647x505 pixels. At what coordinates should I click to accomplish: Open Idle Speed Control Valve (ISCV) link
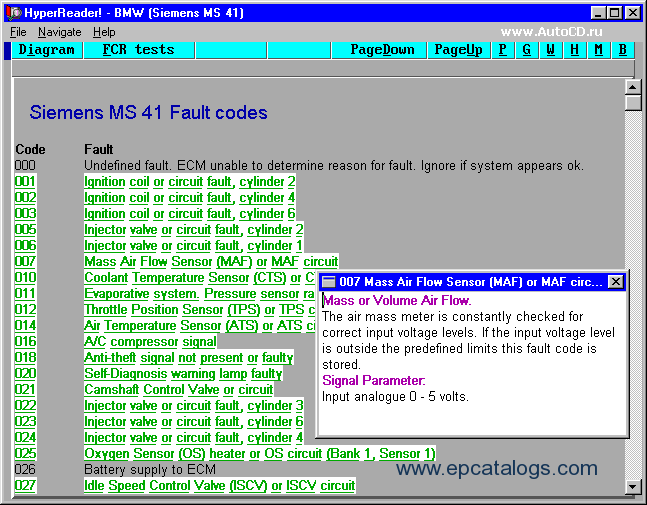[220, 486]
